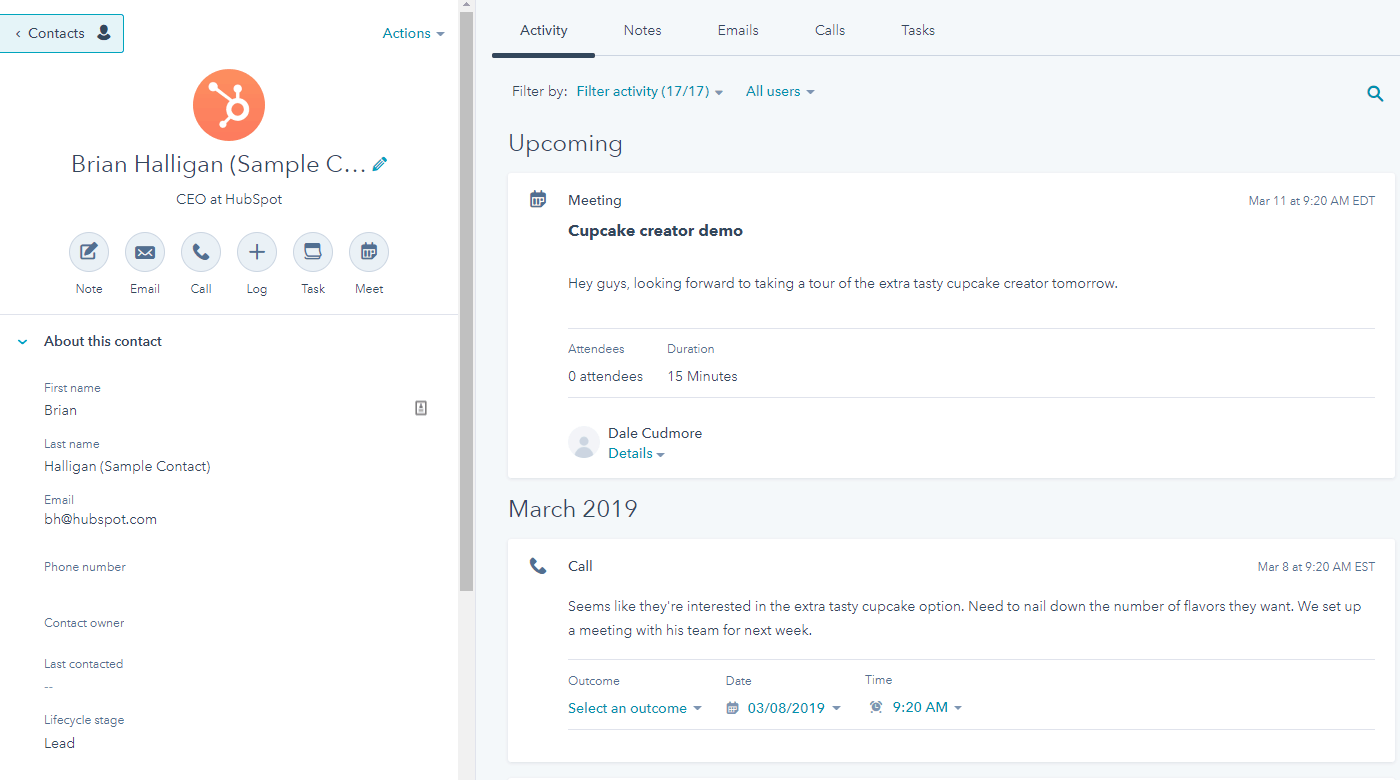Click the Last contacted field value

[x=48, y=686]
